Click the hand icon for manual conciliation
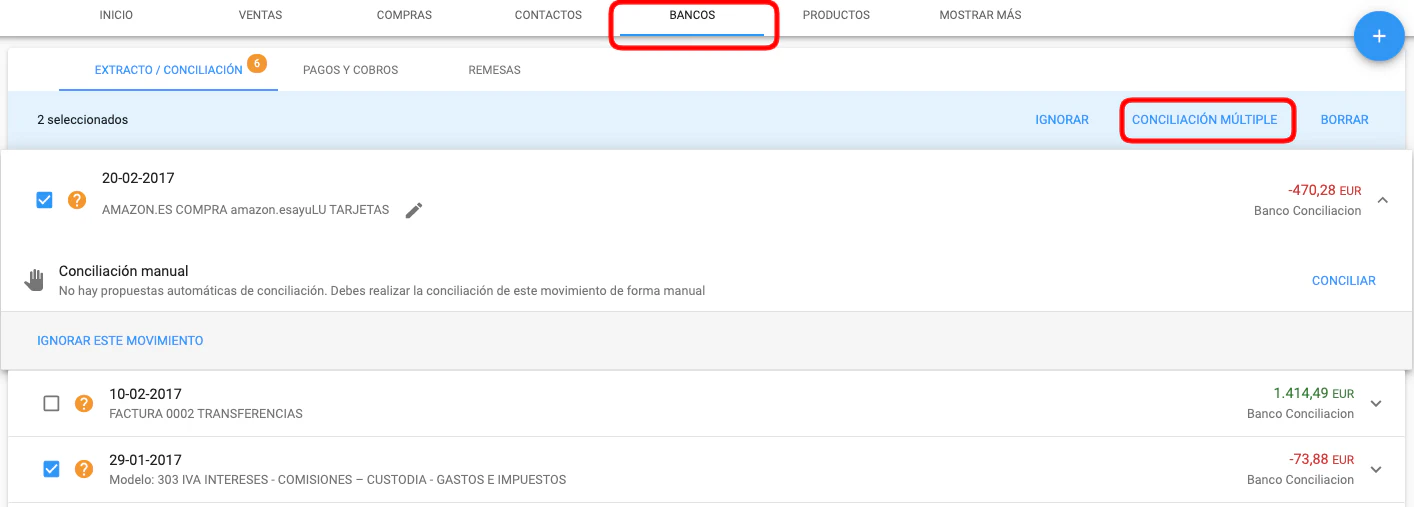This screenshot has width=1414, height=507. point(35,280)
